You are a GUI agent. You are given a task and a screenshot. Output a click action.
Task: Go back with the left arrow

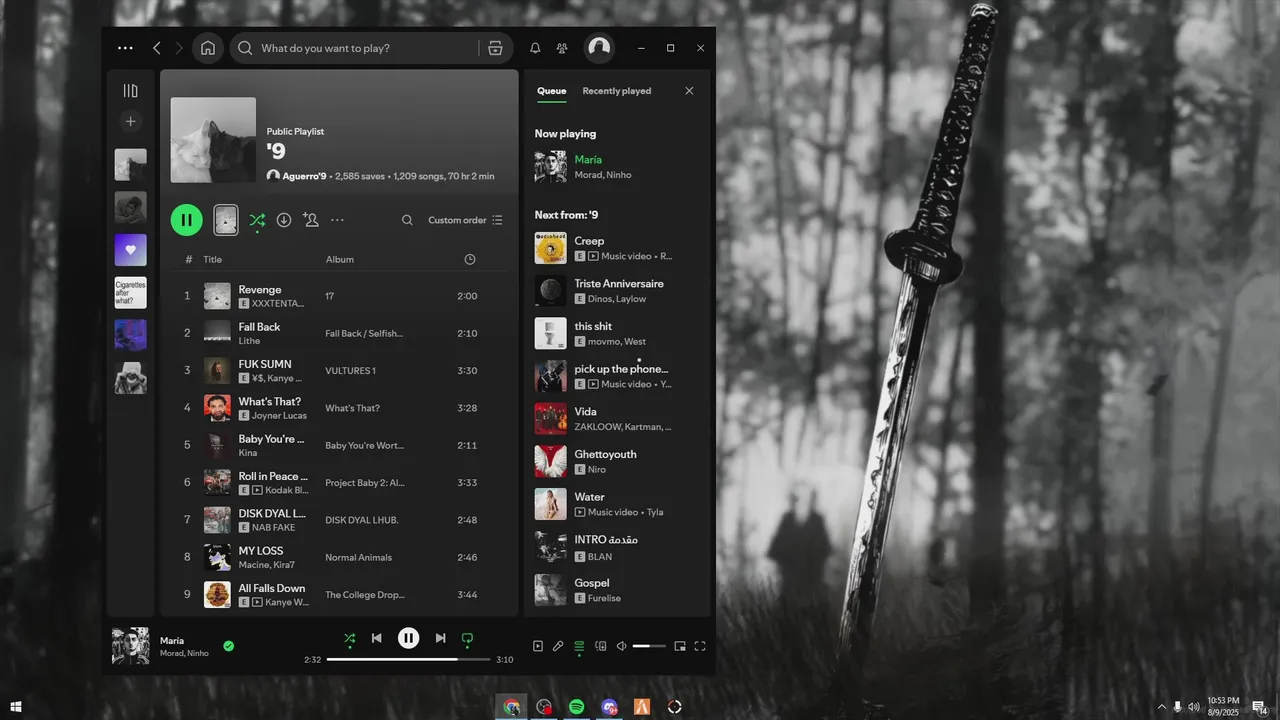click(x=157, y=48)
